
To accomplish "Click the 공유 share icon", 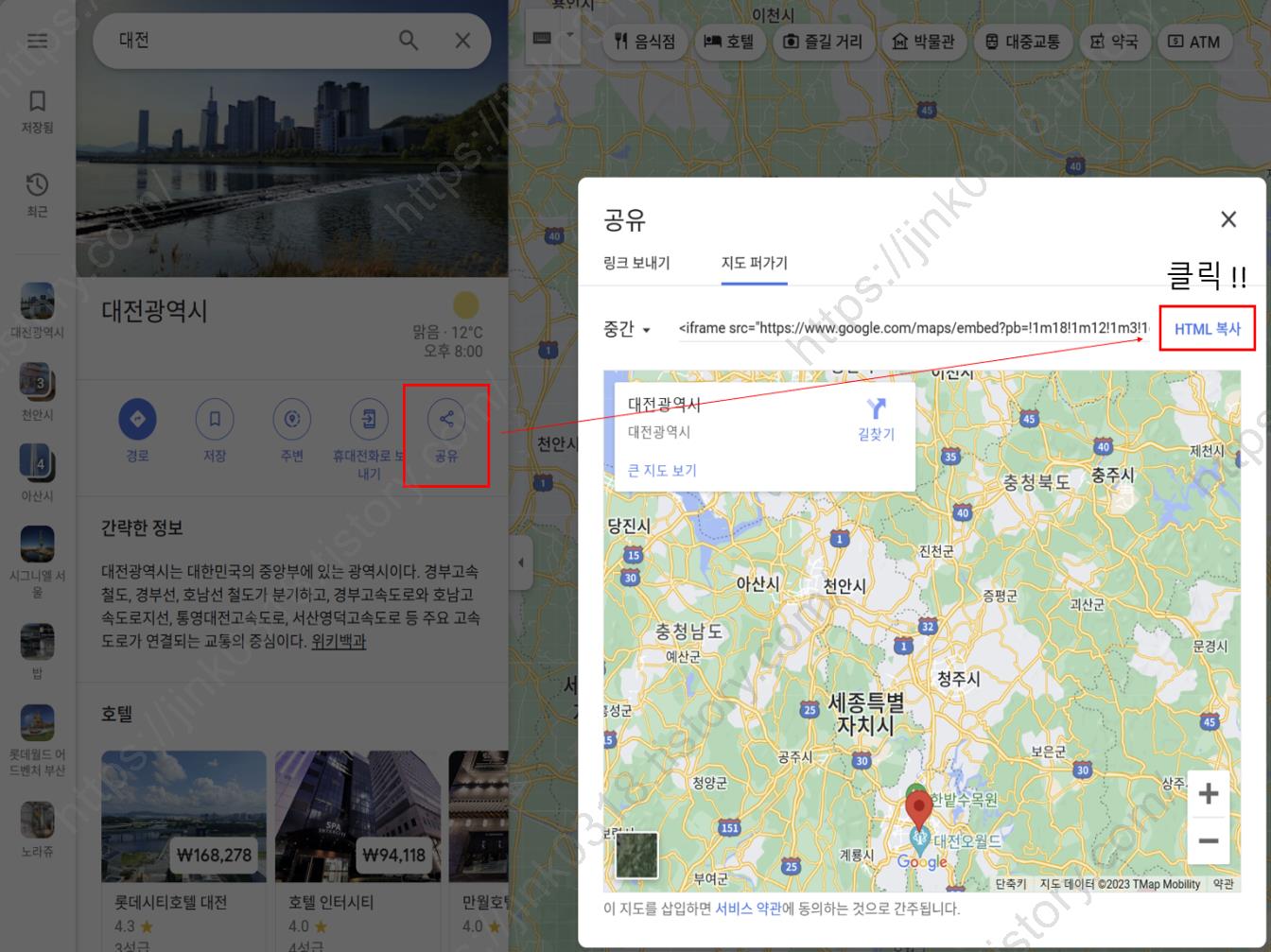I will click(x=446, y=419).
